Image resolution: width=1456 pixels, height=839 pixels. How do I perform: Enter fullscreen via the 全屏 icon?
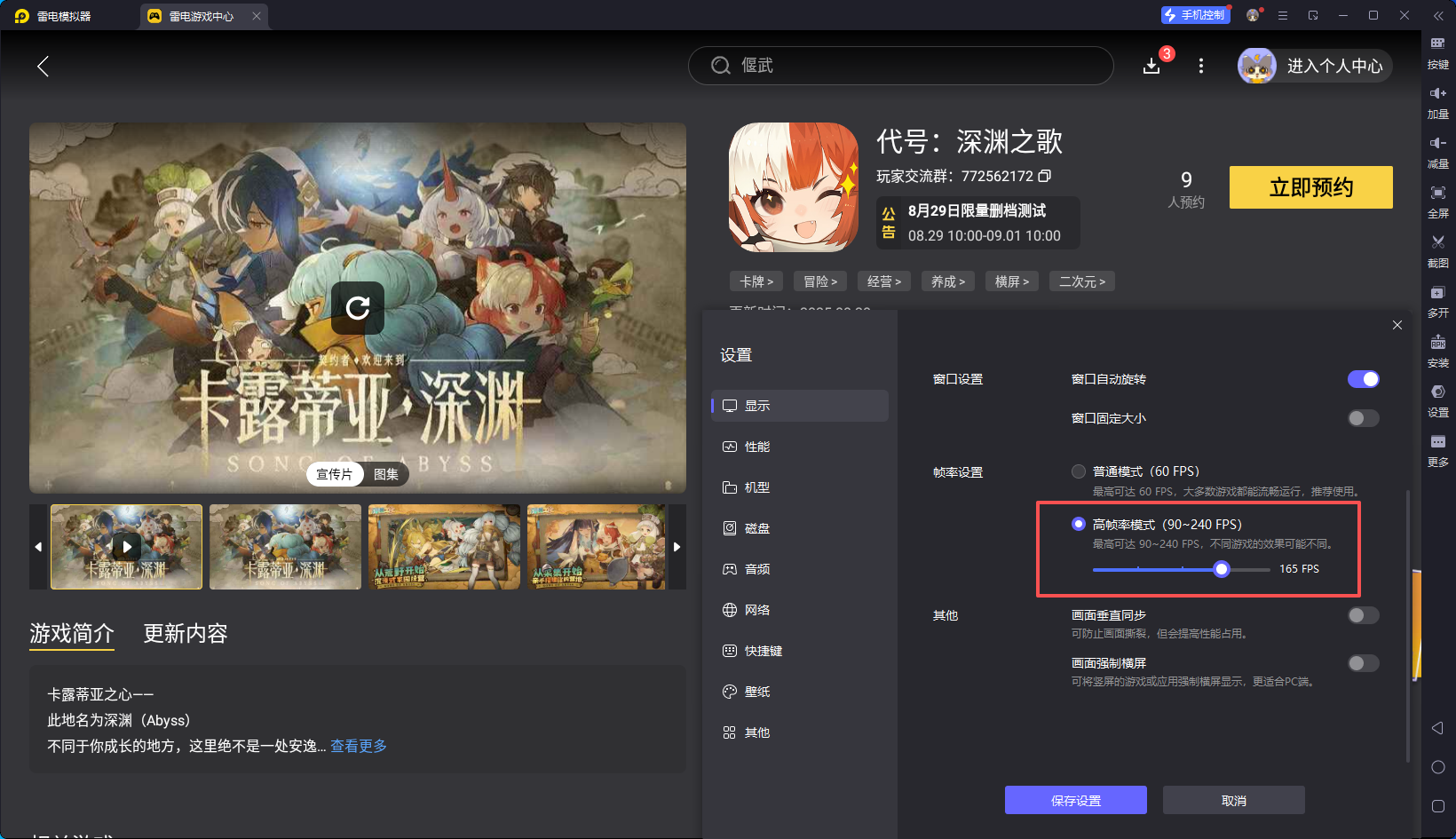tap(1438, 202)
